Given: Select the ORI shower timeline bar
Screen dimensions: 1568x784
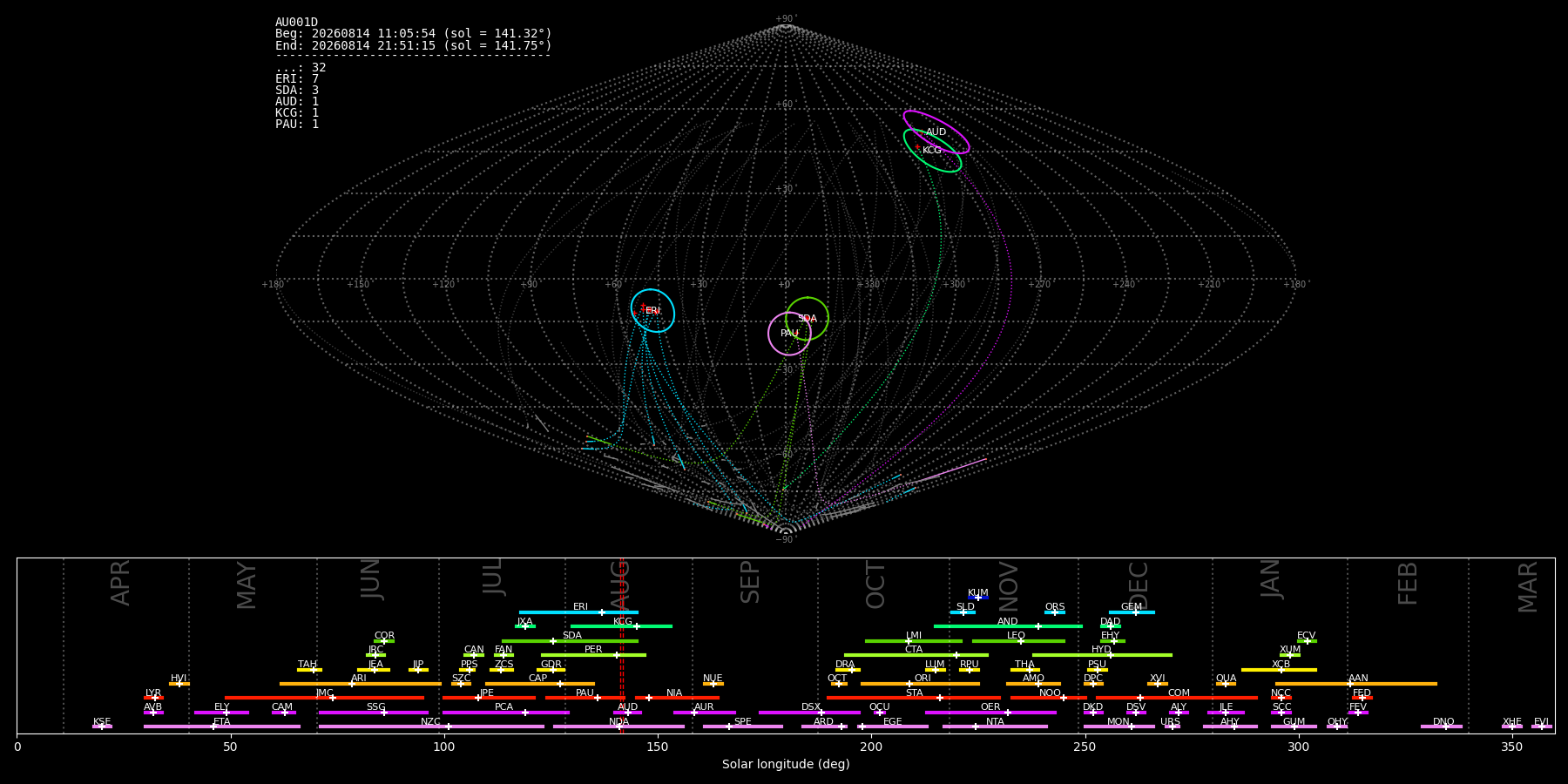Looking at the screenshot, I should (920, 684).
